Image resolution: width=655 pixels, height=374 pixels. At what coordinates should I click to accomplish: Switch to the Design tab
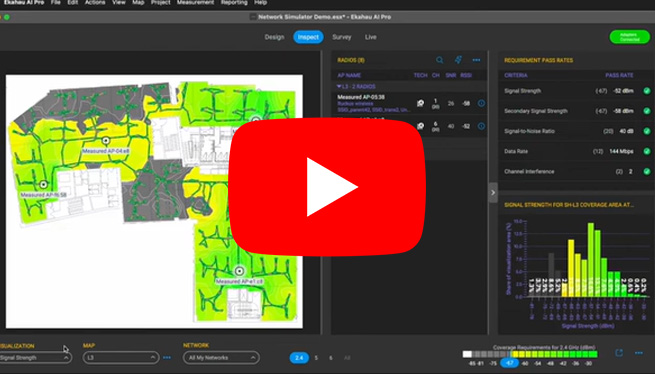click(274, 37)
